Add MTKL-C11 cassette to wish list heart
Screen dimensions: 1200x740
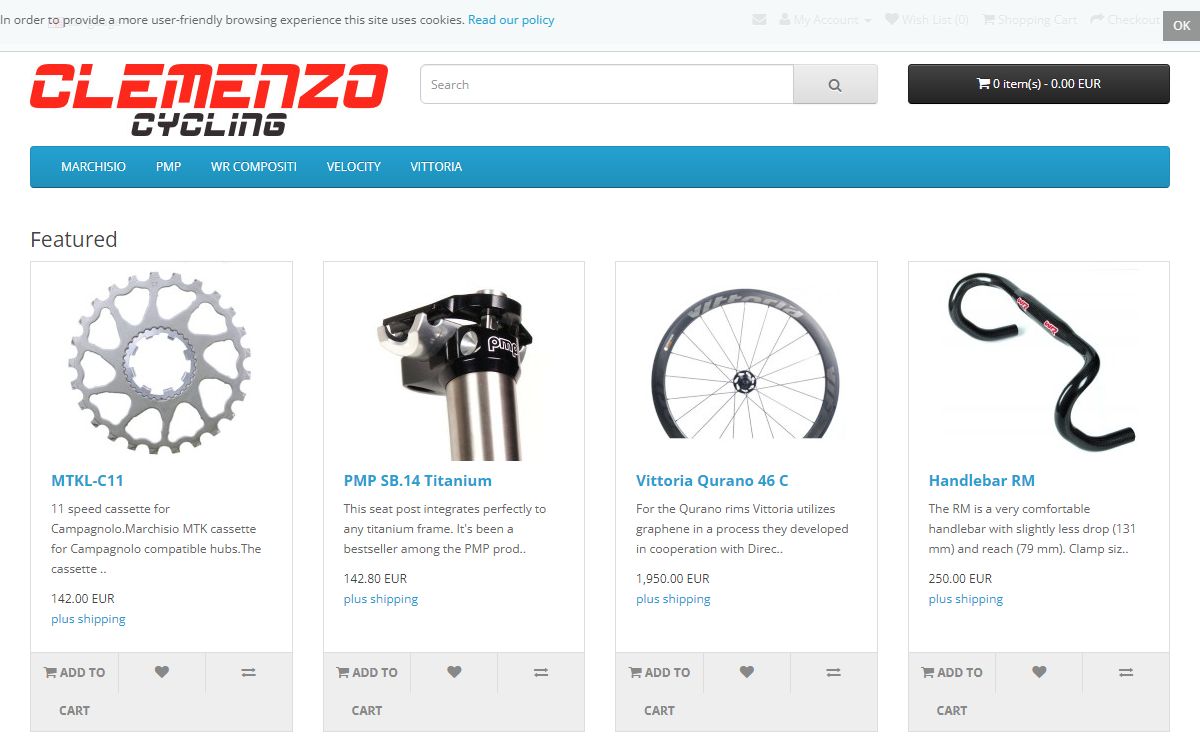[x=162, y=673]
